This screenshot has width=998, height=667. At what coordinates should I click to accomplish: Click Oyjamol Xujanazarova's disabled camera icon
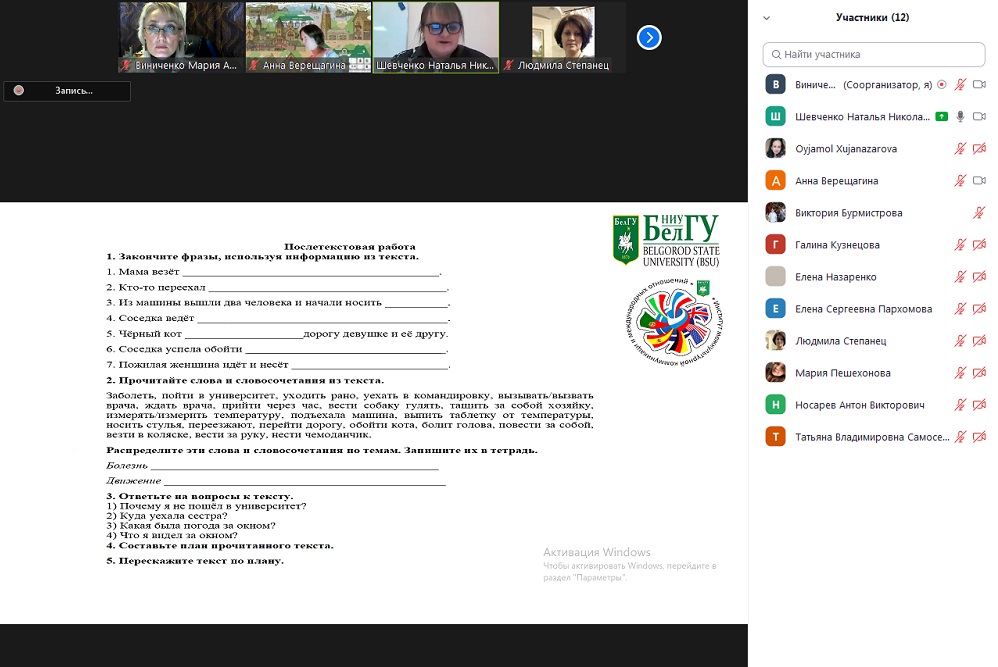(x=979, y=149)
